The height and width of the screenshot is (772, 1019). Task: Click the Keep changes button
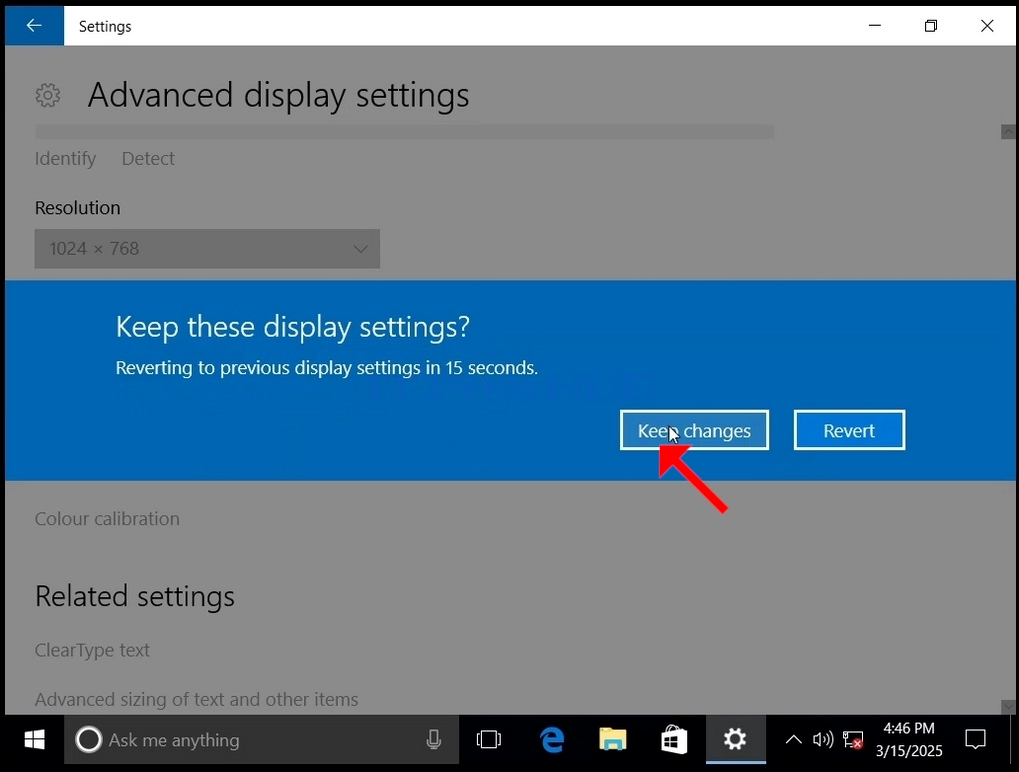694,430
